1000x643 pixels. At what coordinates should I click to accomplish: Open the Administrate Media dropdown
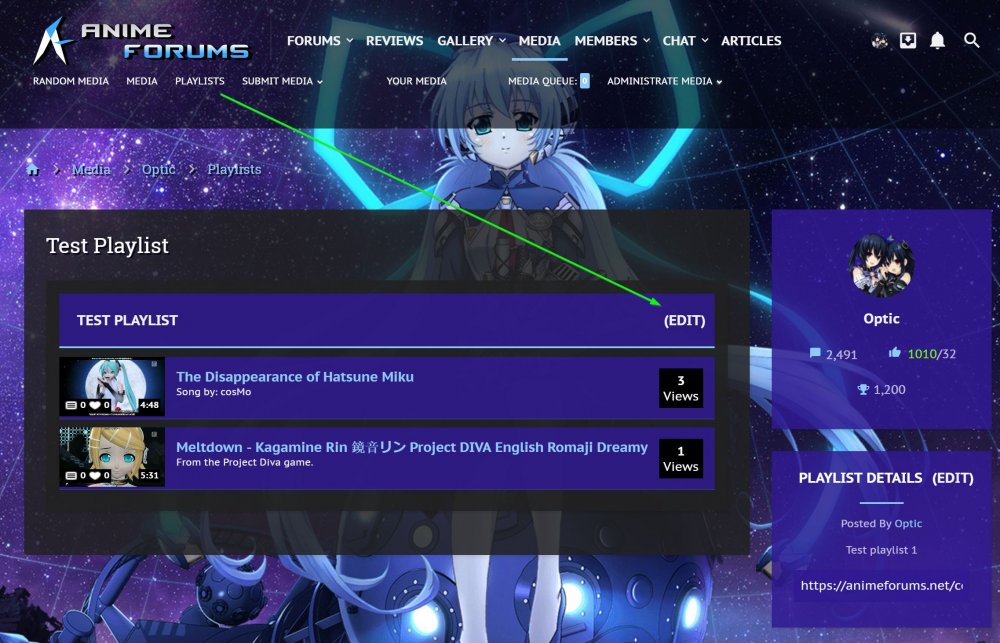click(665, 81)
